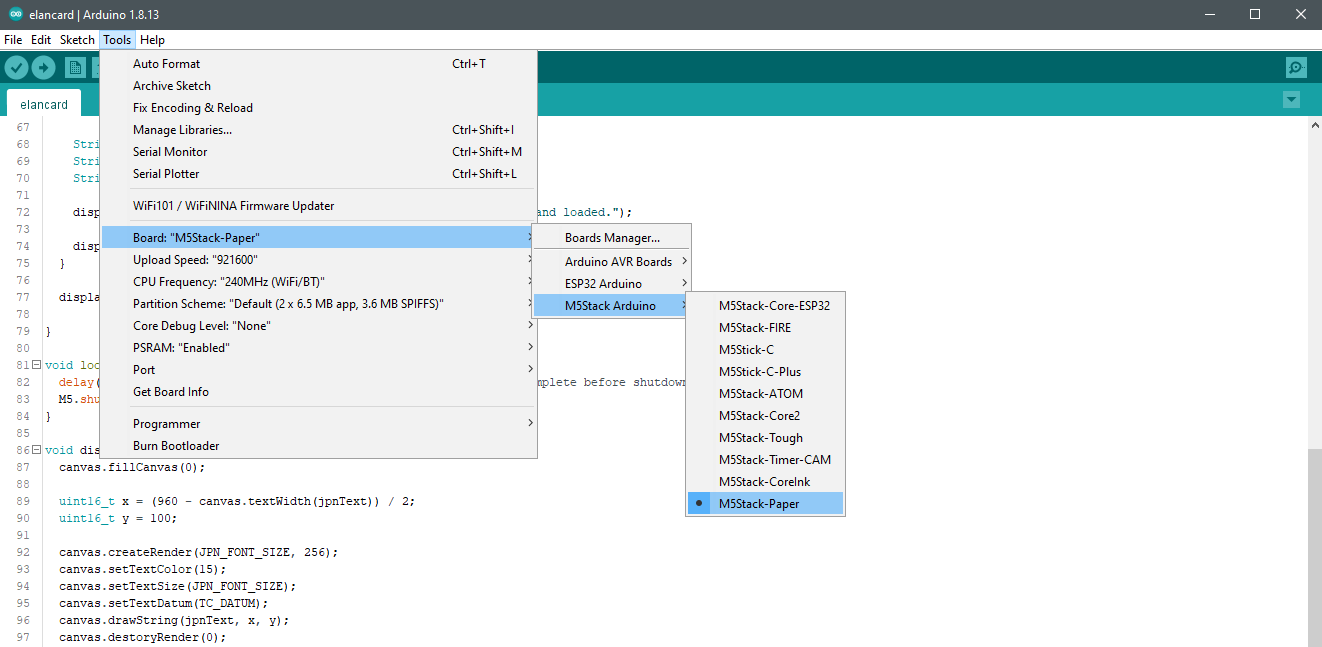The height and width of the screenshot is (647, 1322).
Task: Open the tab options dropdown arrow
Action: coord(1291,100)
